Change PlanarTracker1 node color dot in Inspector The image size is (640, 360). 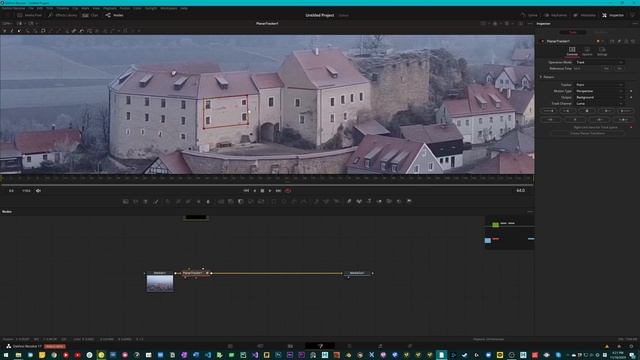point(598,41)
